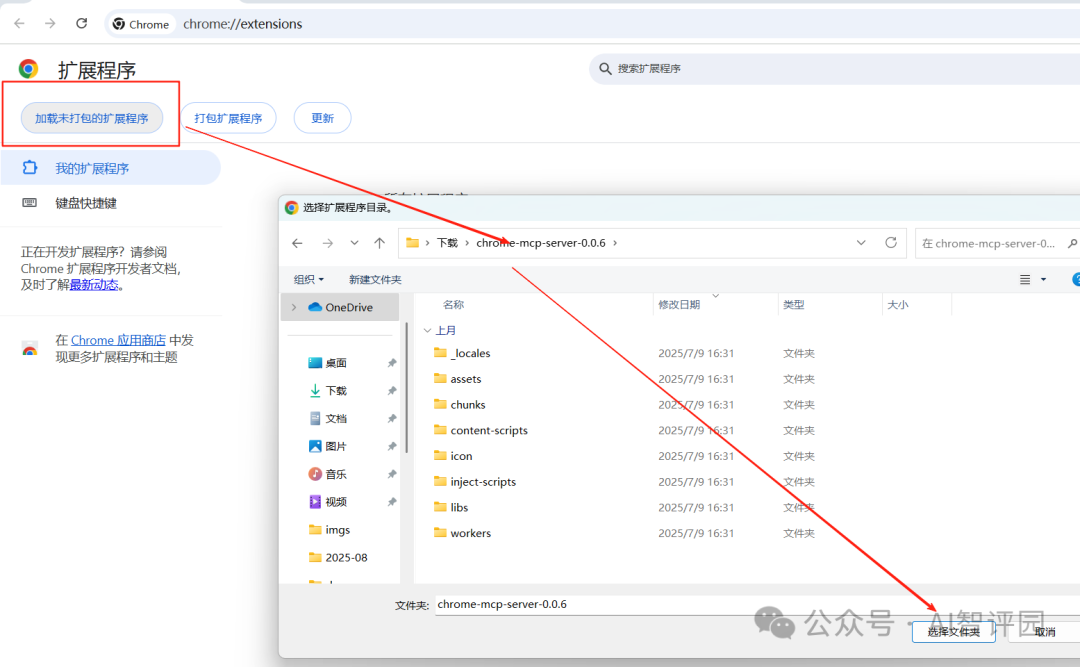Click 选择文件夹 button
This screenshot has height=667, width=1080.
click(953, 631)
